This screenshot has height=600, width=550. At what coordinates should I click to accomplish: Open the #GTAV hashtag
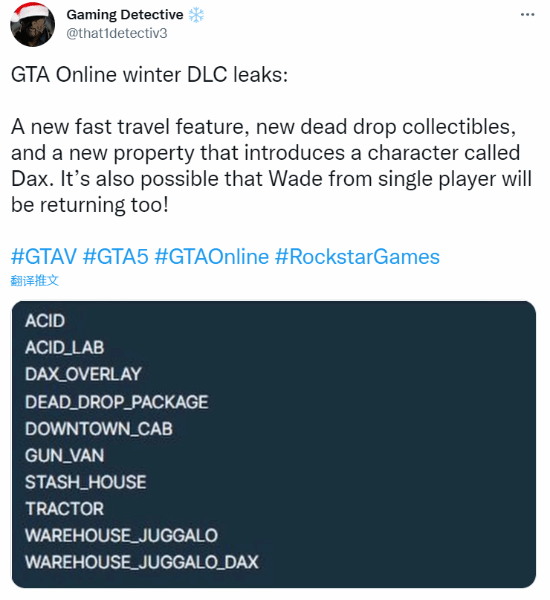[x=44, y=256]
